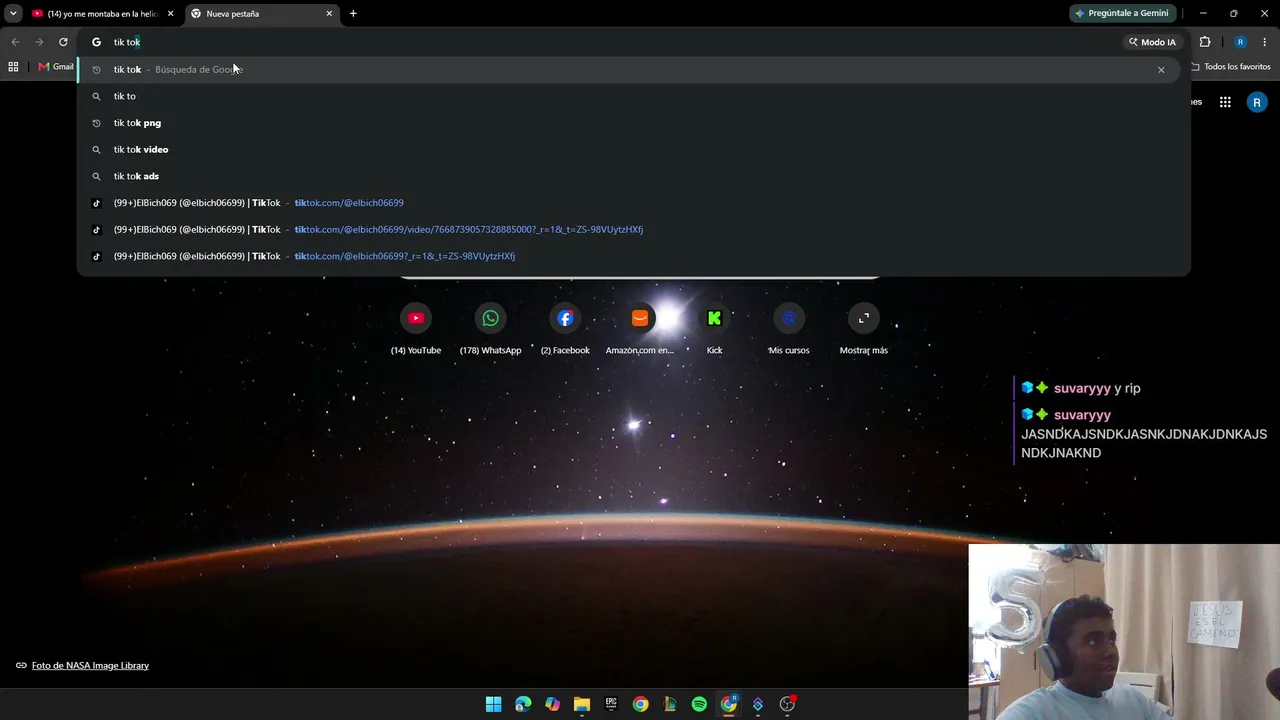Open a new tab with plus button
This screenshot has height=720, width=1280.
pos(353,14)
